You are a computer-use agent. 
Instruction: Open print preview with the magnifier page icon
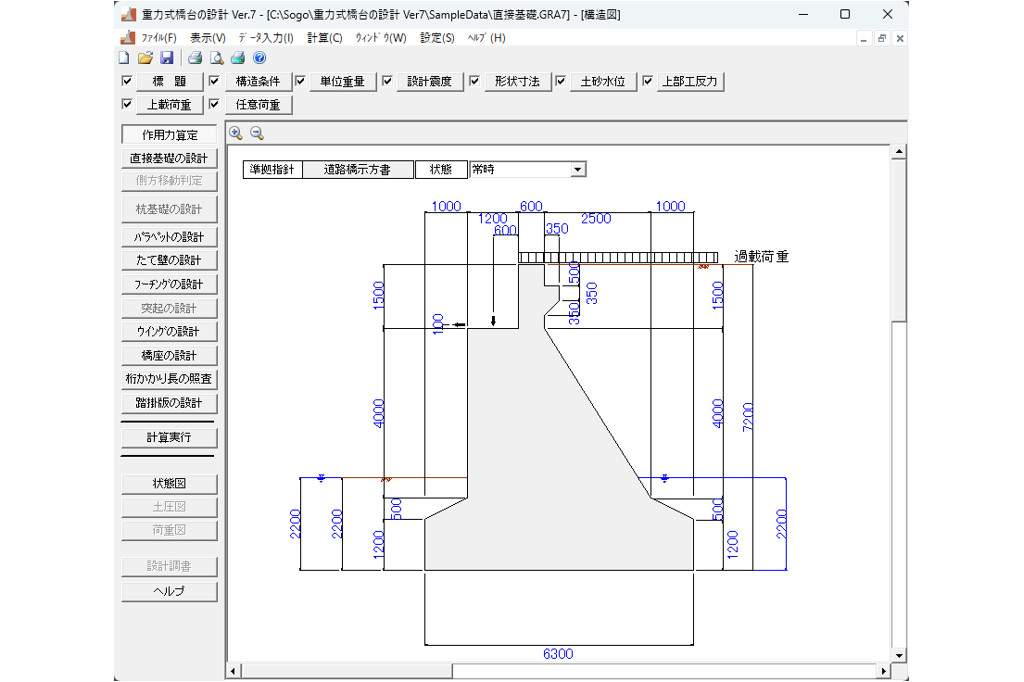tap(216, 58)
